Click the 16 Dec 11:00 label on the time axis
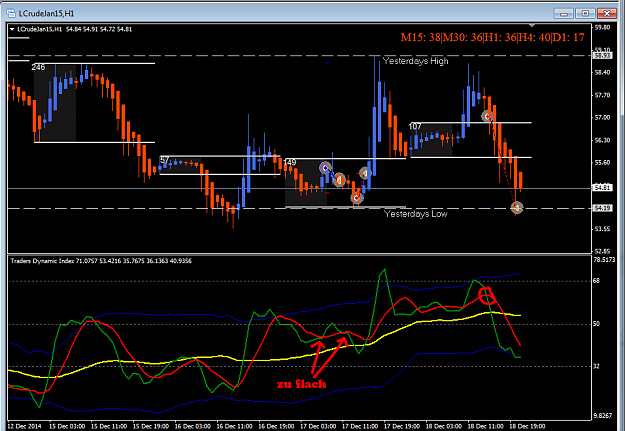This screenshot has width=625, height=431. pos(234,426)
